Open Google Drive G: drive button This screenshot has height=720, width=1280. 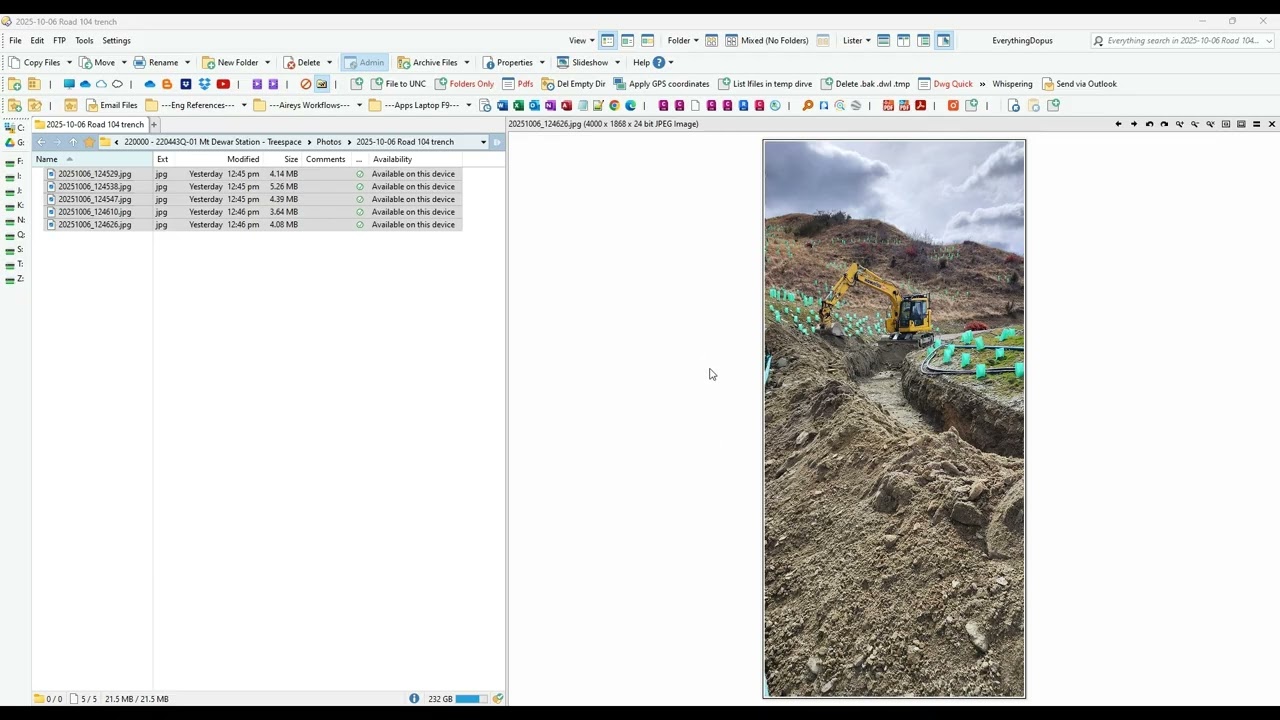pos(14,142)
